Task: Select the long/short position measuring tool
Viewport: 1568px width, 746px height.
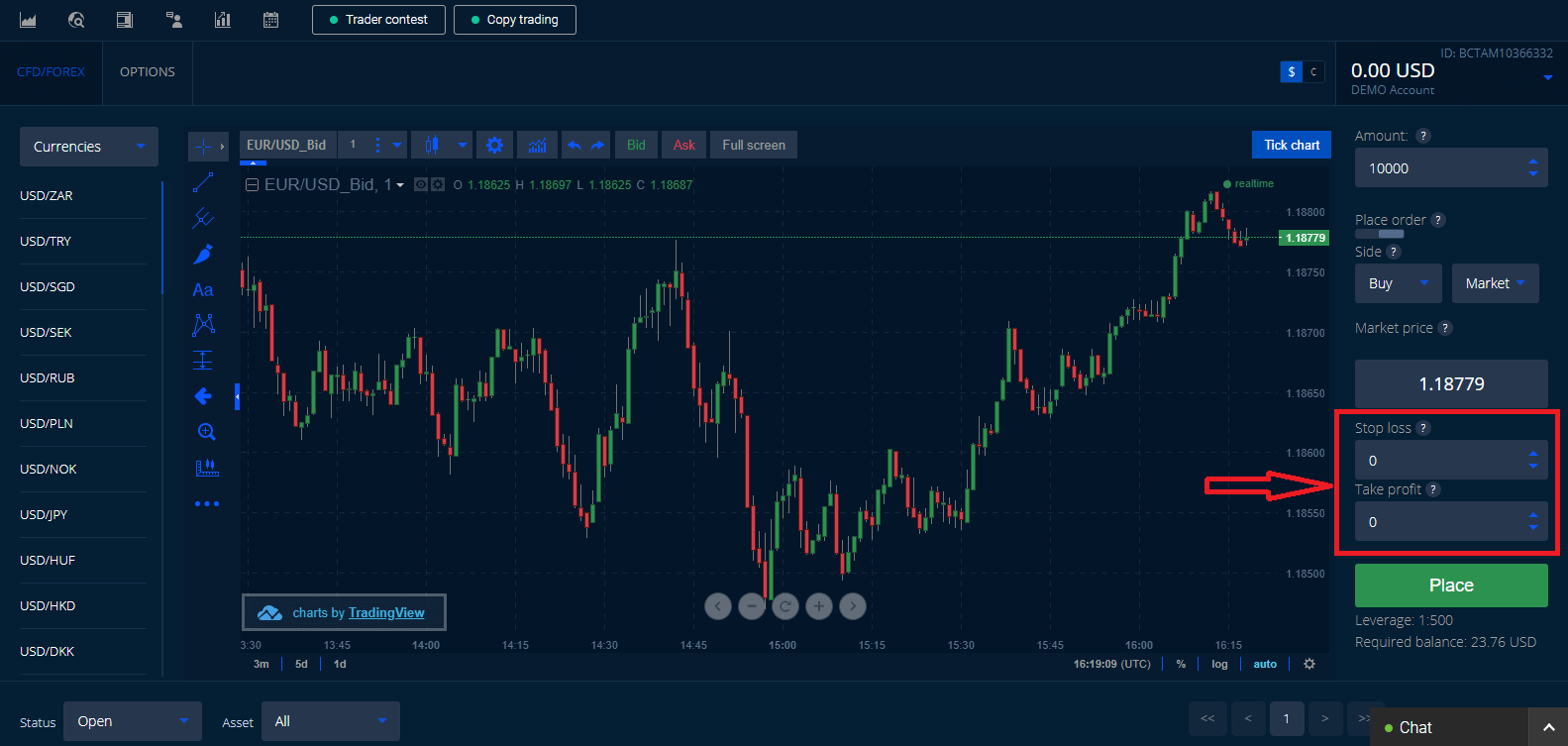Action: (x=203, y=360)
